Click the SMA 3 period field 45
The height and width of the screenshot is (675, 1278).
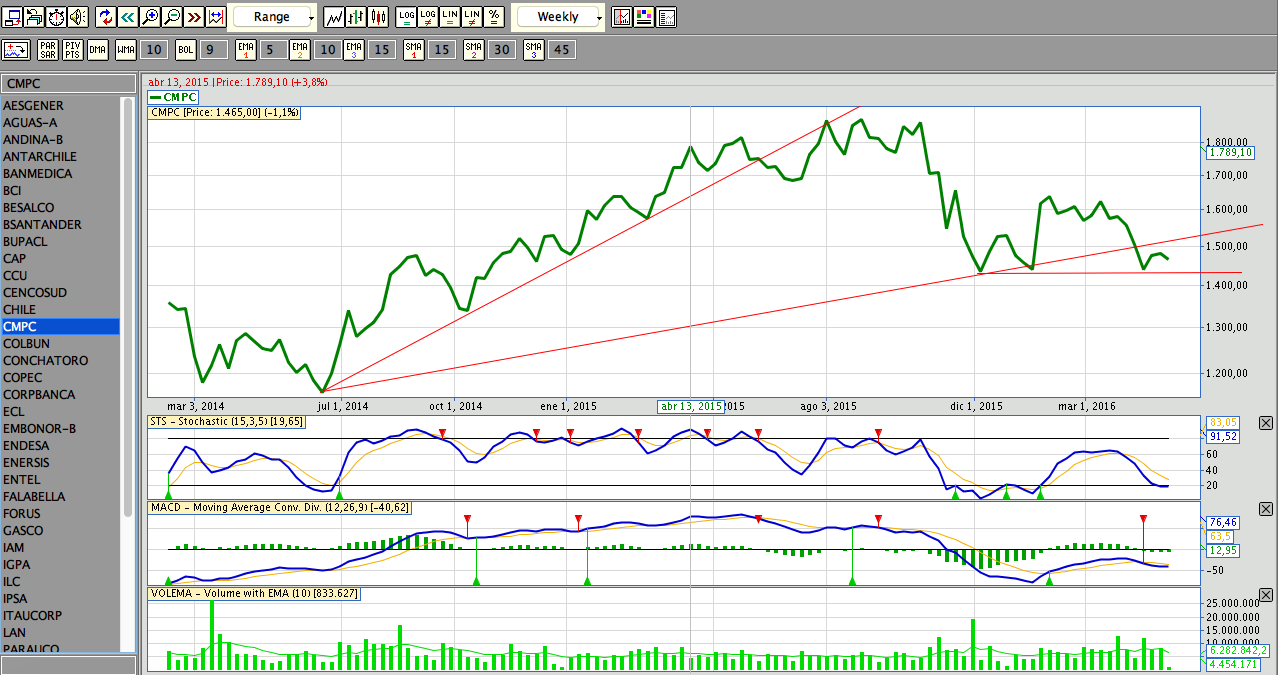click(561, 49)
